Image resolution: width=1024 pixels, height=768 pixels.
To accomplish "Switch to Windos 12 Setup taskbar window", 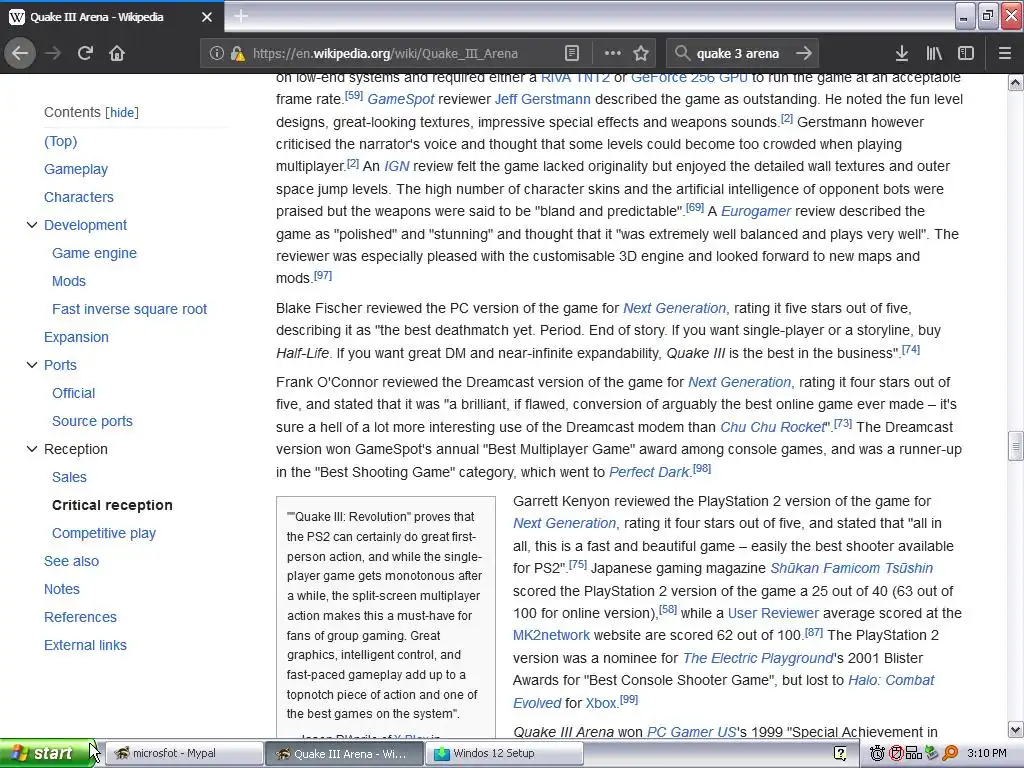I will (504, 754).
